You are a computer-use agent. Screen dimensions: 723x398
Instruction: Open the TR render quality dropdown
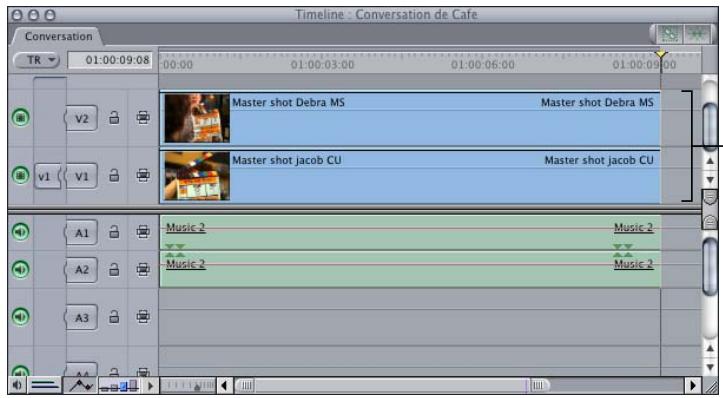[37, 60]
